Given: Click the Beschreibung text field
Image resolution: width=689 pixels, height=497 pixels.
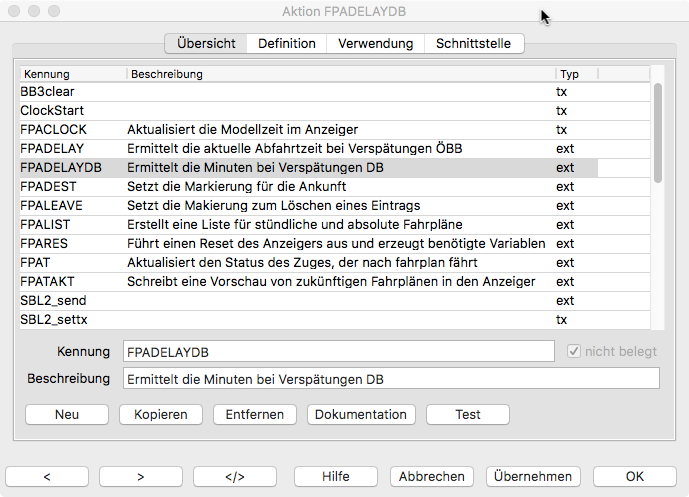Looking at the screenshot, I should (391, 379).
